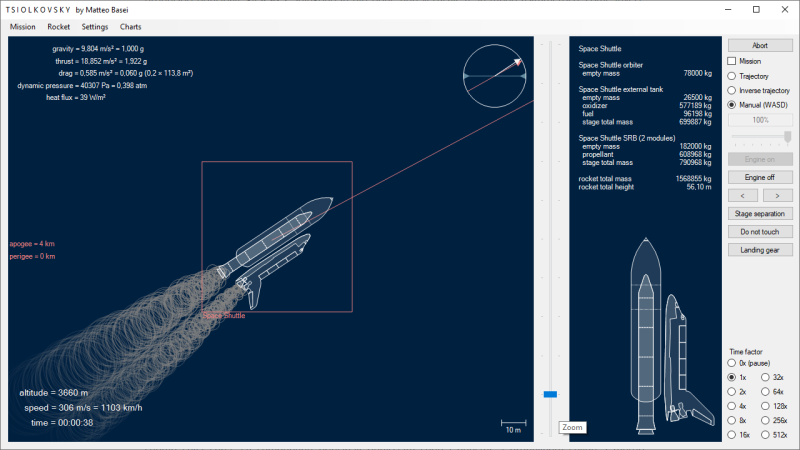The image size is (800, 450).
Task: Click the propellant 608968 kg row
Action: (x=647, y=155)
